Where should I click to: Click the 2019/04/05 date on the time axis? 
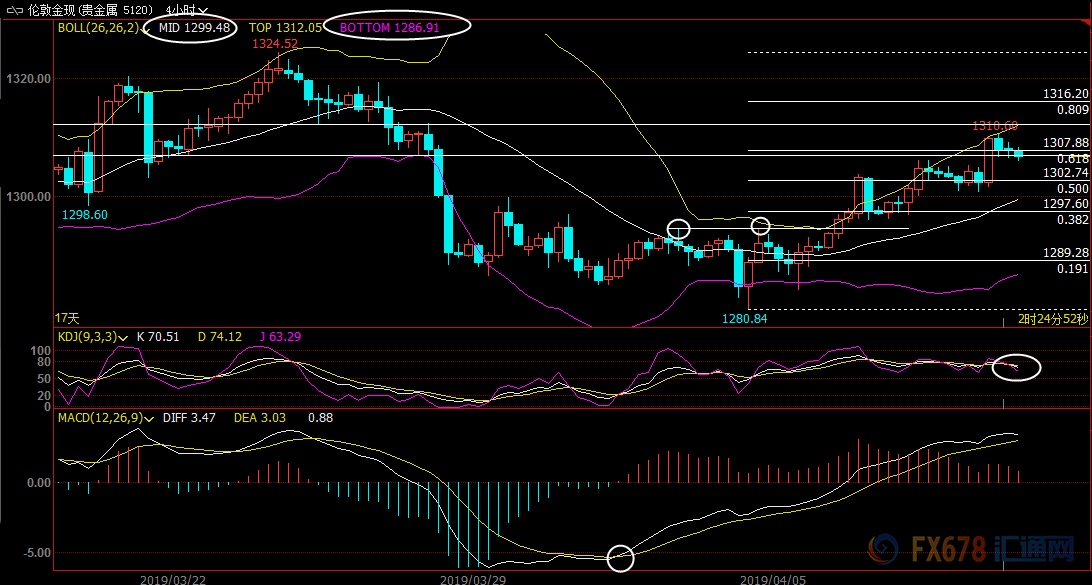point(772,578)
